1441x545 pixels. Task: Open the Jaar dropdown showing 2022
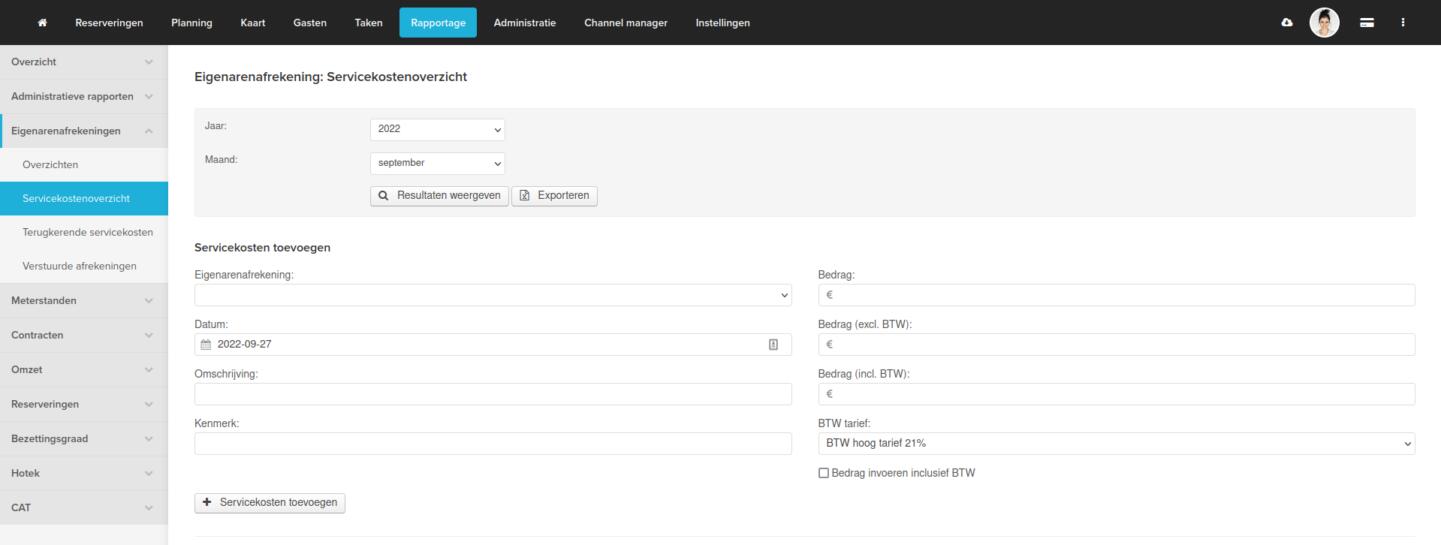[437, 129]
